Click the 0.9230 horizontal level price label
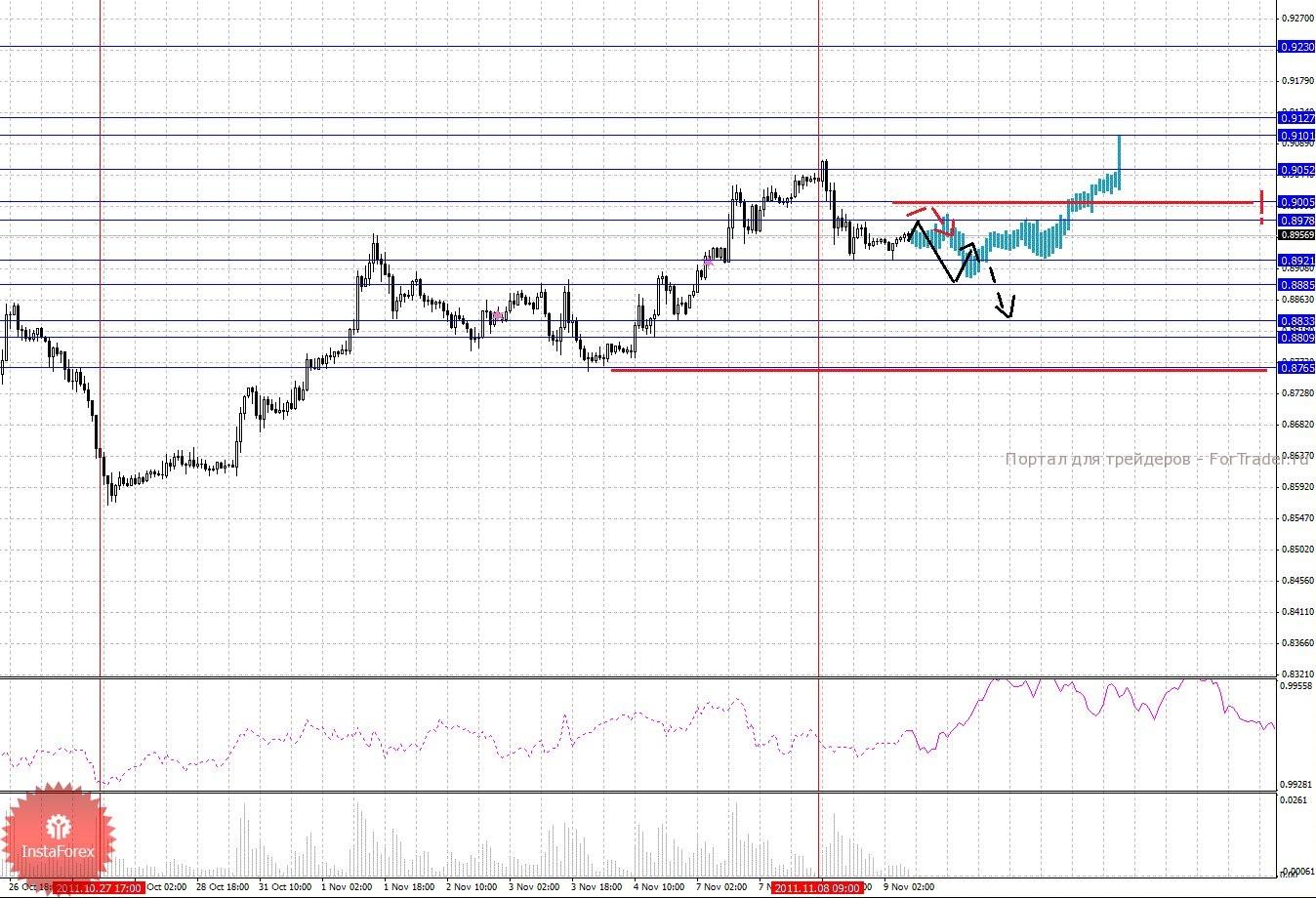Image resolution: width=1316 pixels, height=898 pixels. (x=1296, y=47)
